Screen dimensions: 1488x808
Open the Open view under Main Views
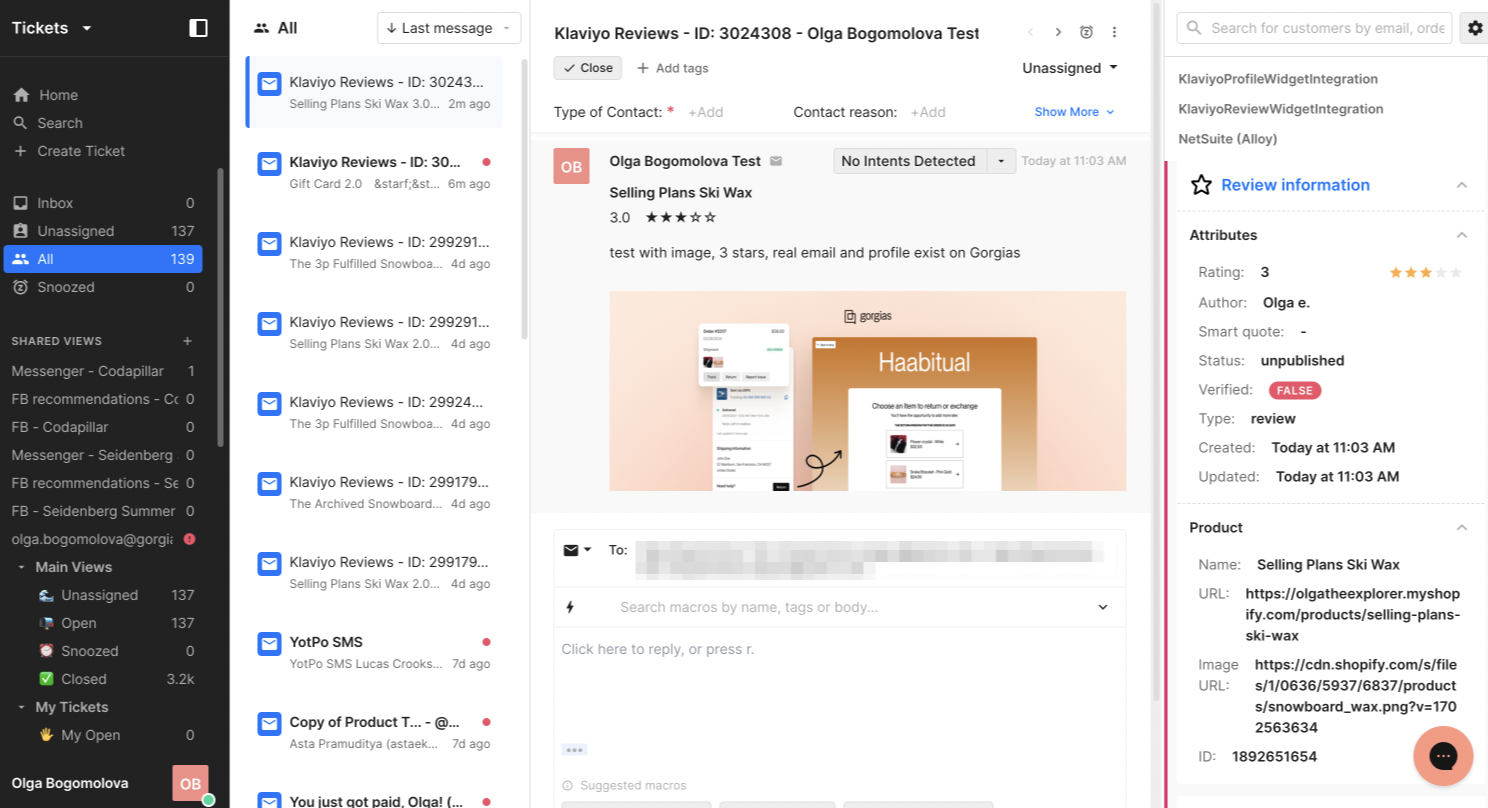click(x=115, y=623)
